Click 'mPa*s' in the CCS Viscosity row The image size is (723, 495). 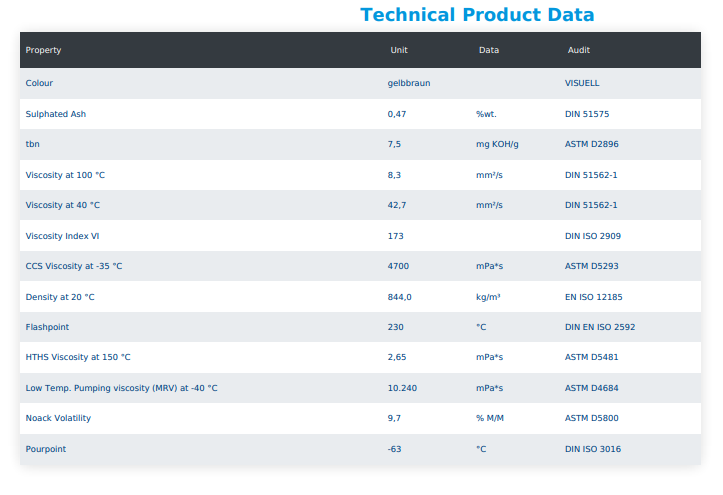pos(489,266)
